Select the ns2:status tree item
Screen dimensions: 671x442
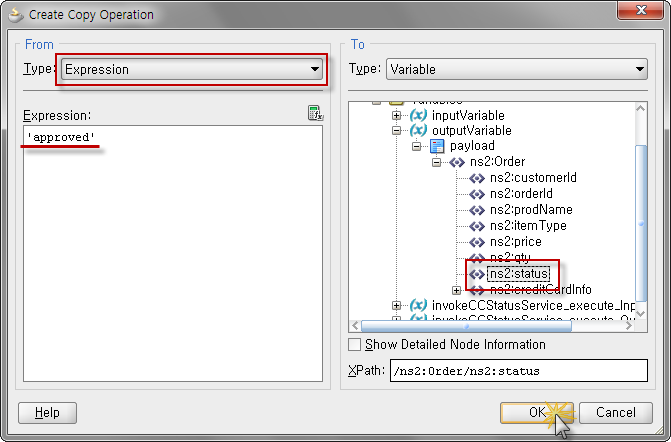click(x=518, y=274)
